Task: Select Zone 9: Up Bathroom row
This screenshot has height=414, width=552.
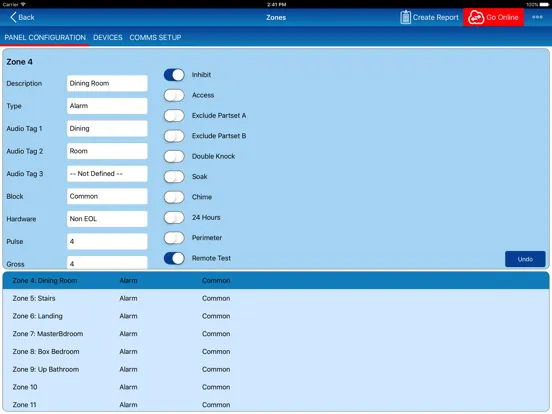Action: [x=276, y=369]
